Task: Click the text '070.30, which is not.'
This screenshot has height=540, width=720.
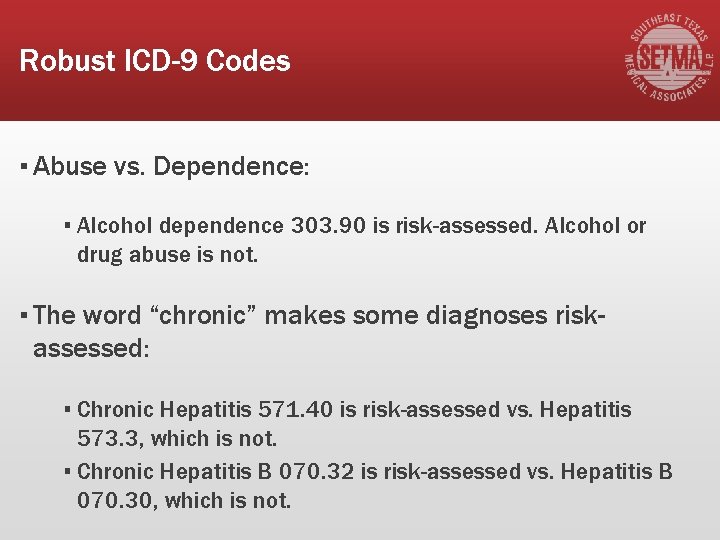Action: click(x=184, y=500)
